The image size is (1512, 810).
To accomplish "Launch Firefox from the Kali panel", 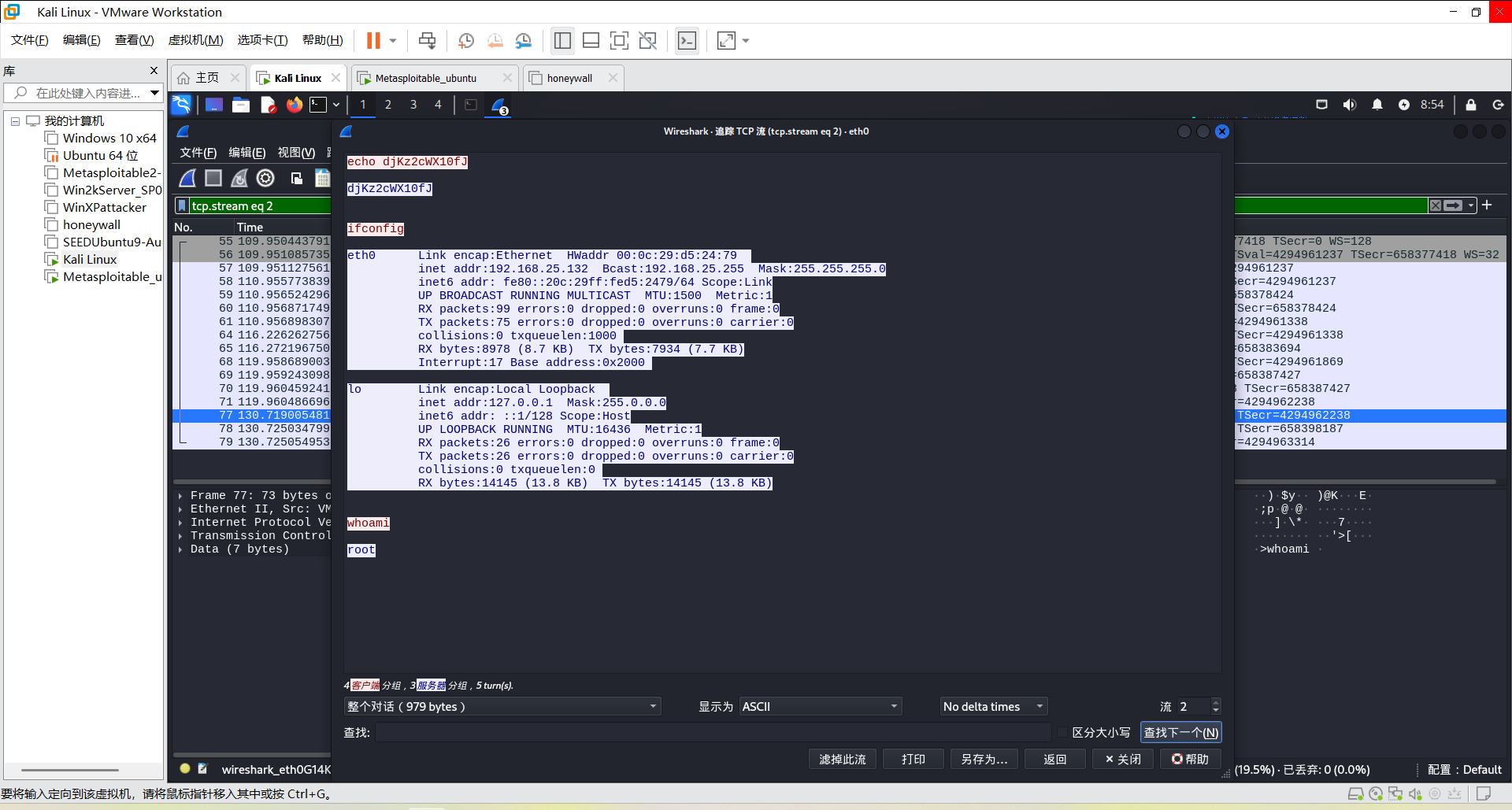I will click(x=295, y=105).
